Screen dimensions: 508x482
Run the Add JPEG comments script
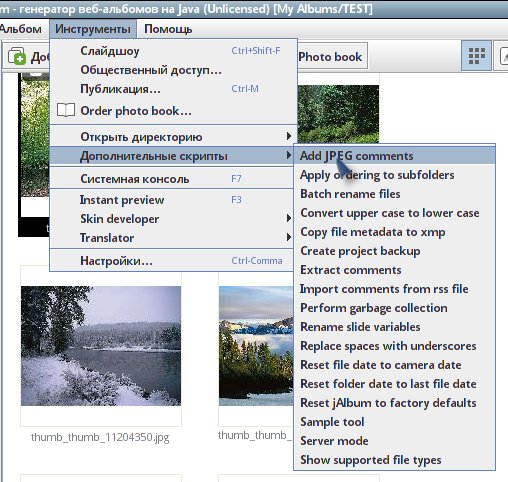pos(394,156)
